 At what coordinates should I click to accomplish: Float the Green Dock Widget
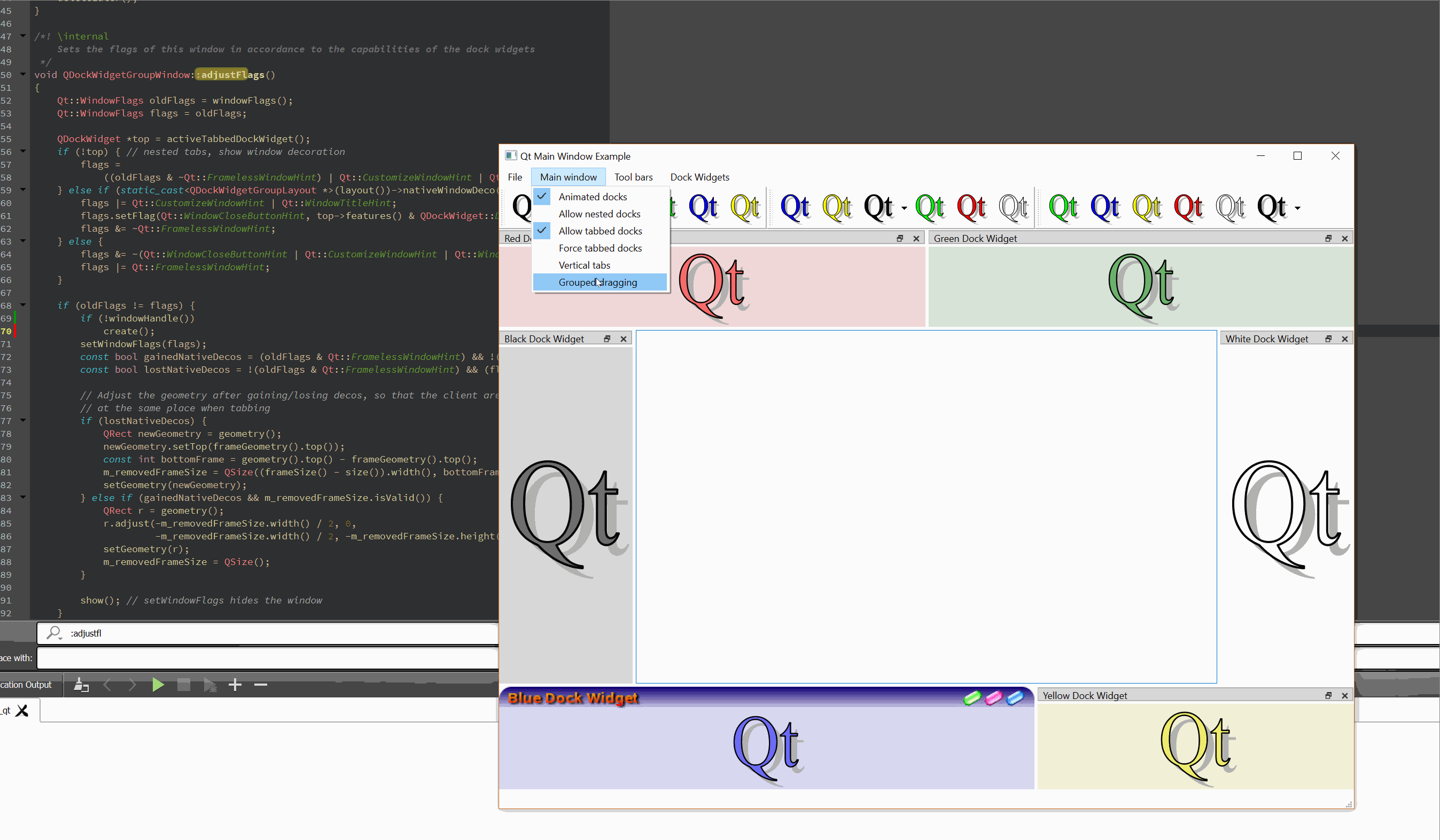coord(1328,239)
